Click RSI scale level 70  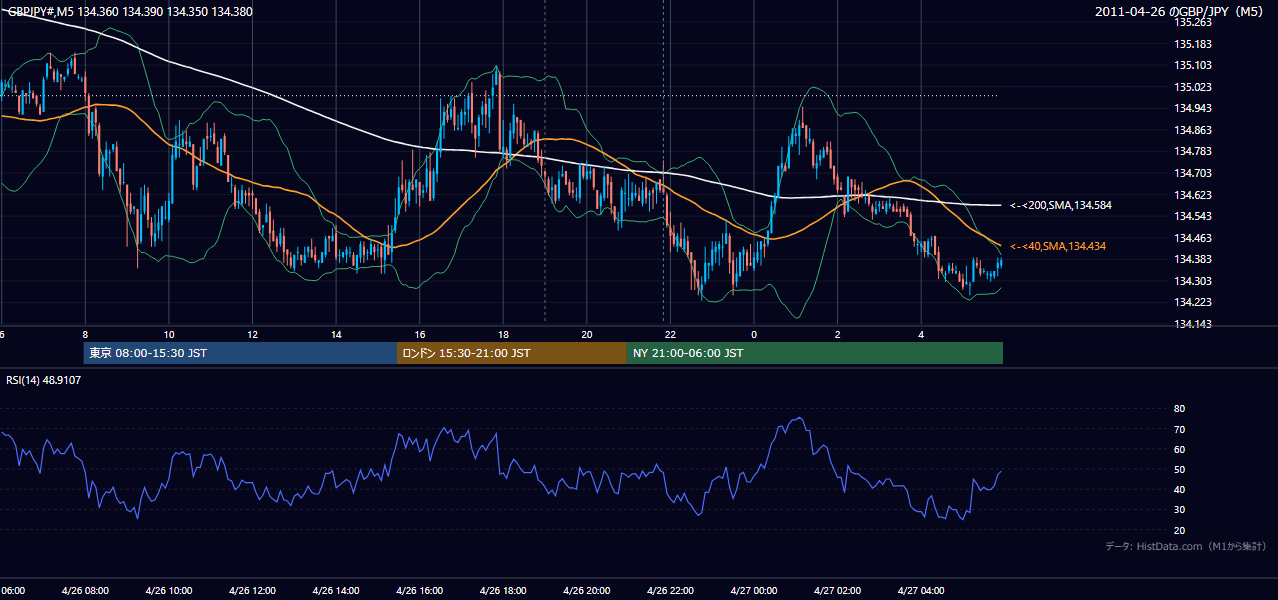point(1179,429)
